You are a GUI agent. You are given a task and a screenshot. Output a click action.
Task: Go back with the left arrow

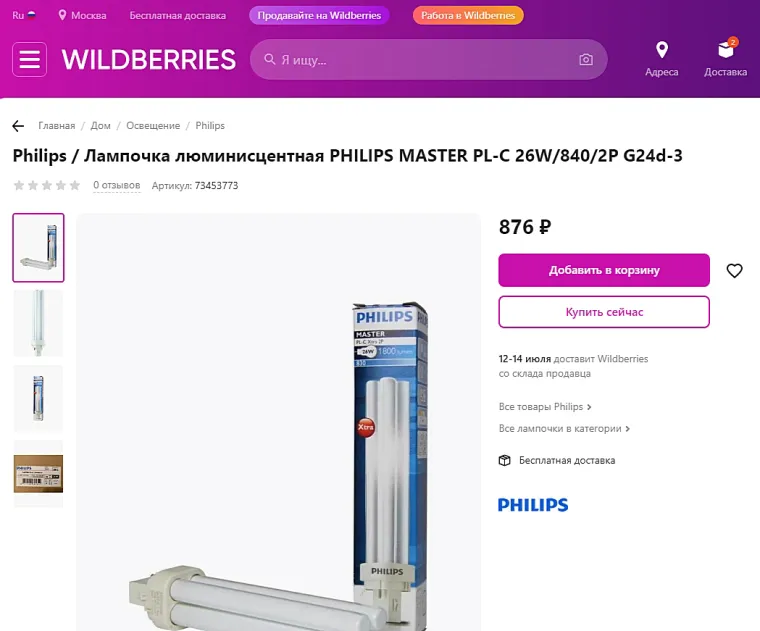point(18,126)
